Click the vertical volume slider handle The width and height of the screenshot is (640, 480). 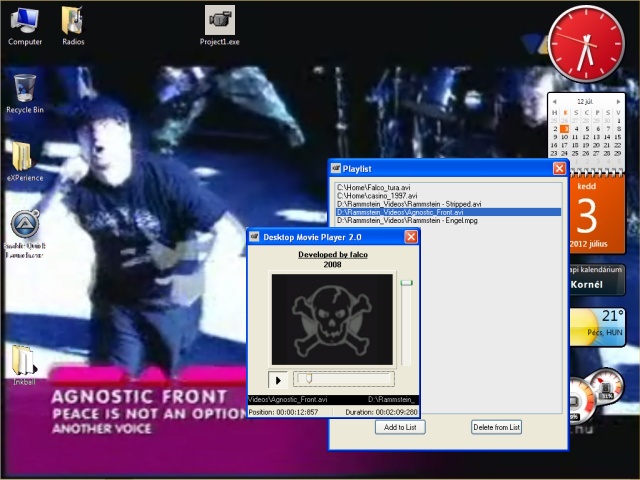click(x=406, y=282)
